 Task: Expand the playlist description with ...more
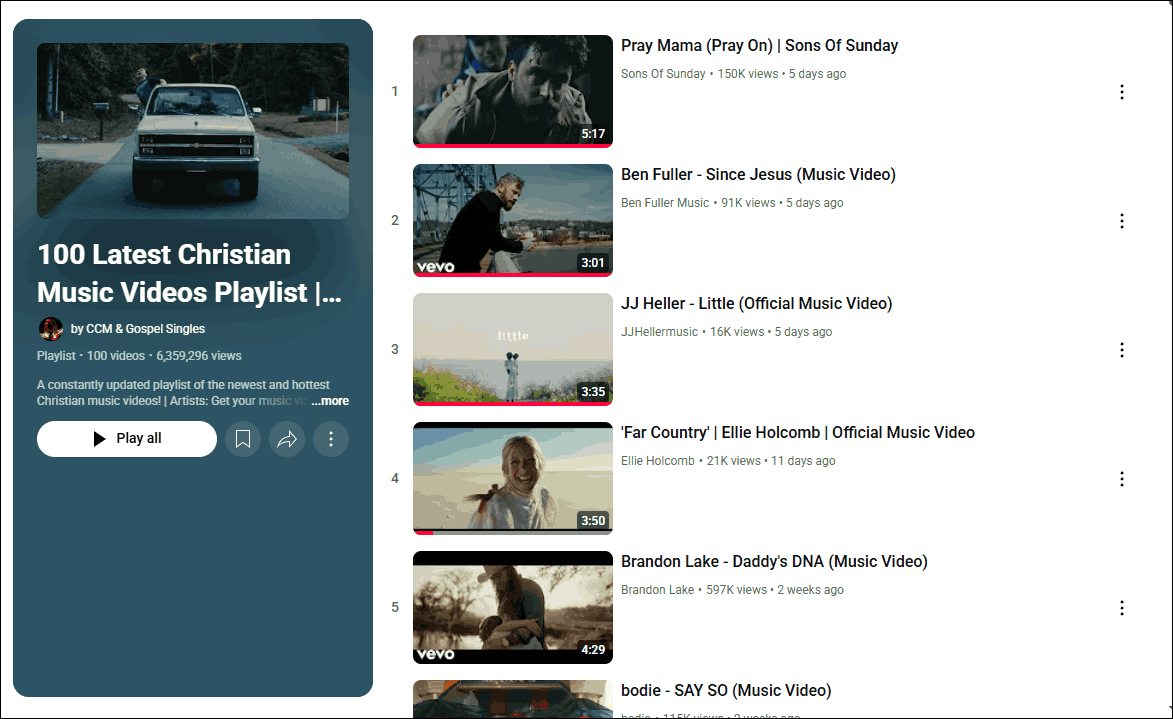330,401
